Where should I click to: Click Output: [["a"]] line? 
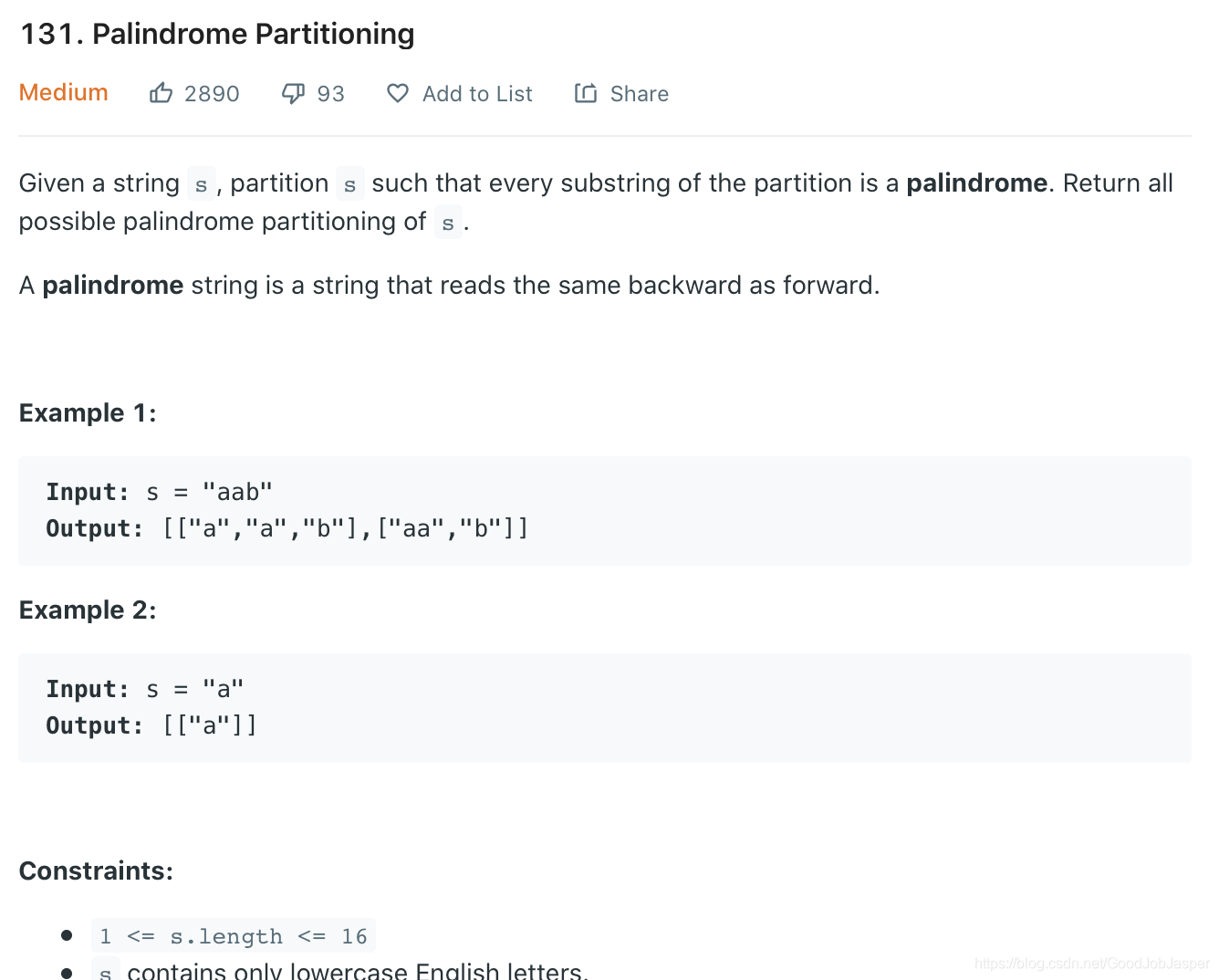(x=152, y=725)
